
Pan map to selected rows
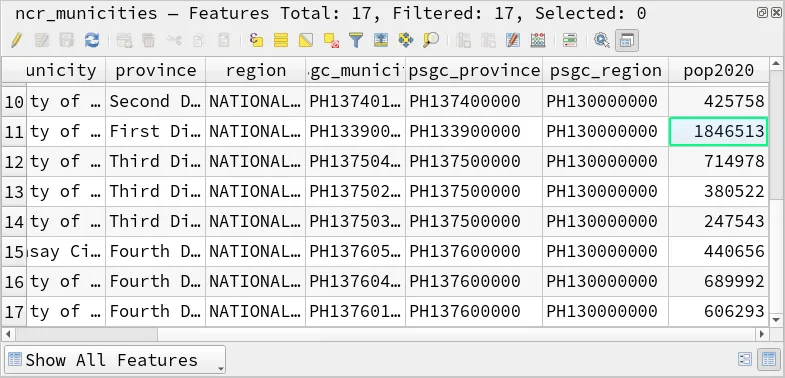(x=406, y=41)
